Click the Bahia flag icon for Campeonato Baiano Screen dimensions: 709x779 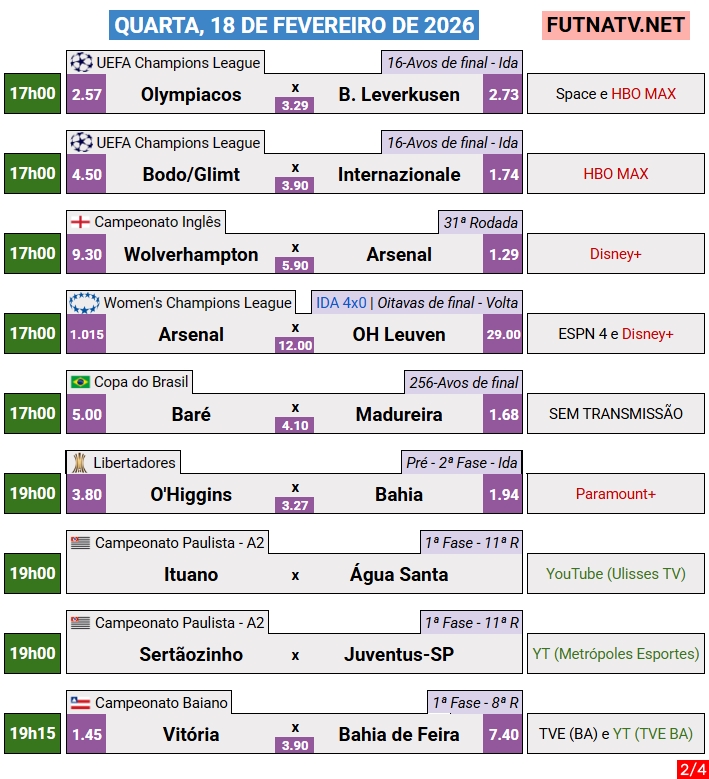coord(80,703)
